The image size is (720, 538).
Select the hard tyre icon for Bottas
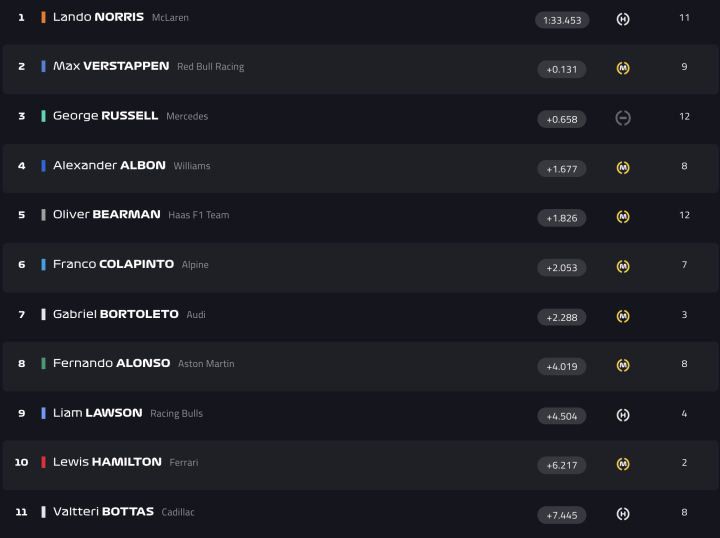(x=623, y=514)
